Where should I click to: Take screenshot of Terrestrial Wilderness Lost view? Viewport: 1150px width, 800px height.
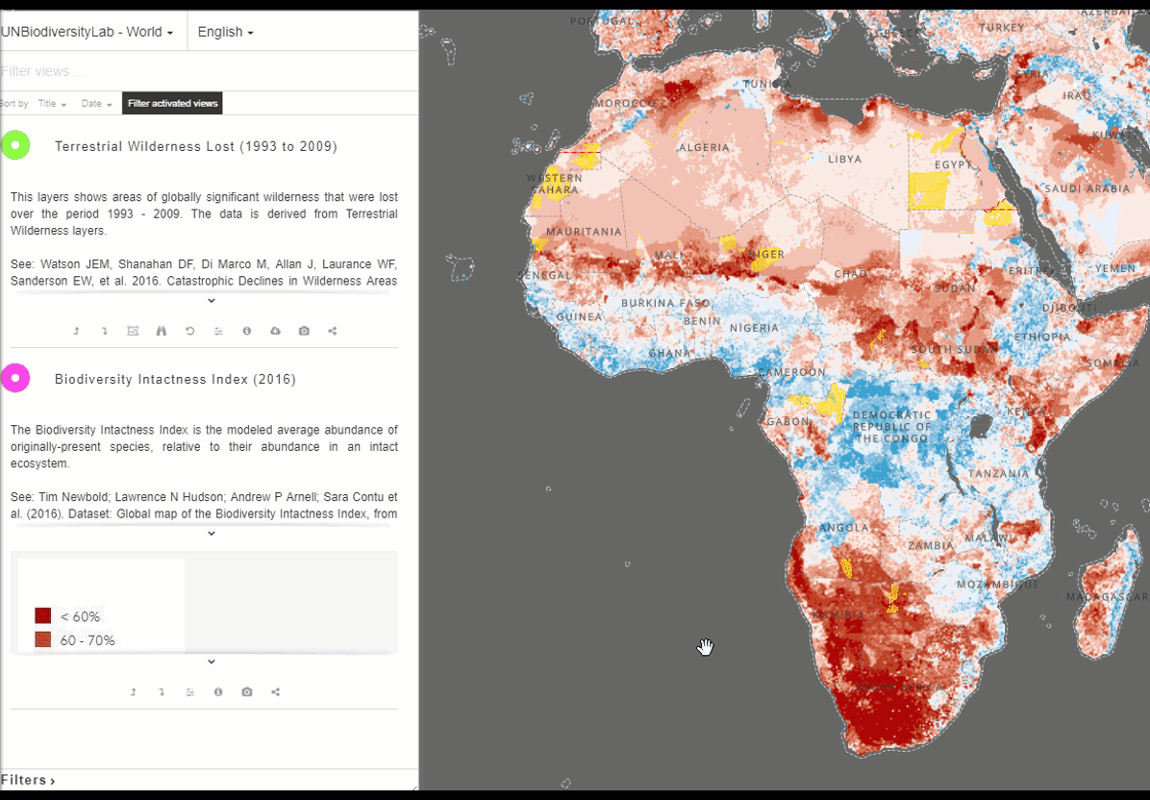pos(304,331)
